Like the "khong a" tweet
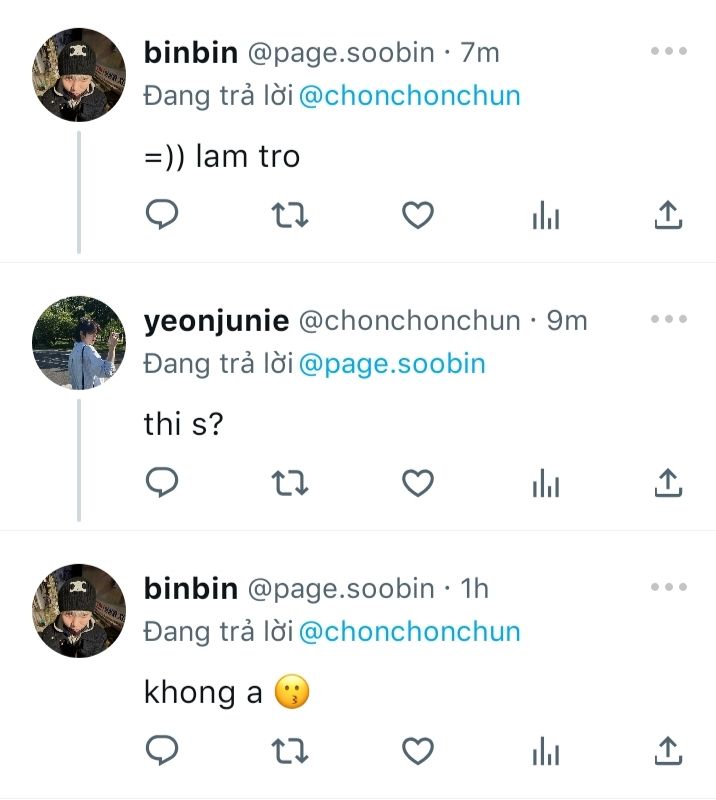The height and width of the screenshot is (800, 716). tap(417, 750)
